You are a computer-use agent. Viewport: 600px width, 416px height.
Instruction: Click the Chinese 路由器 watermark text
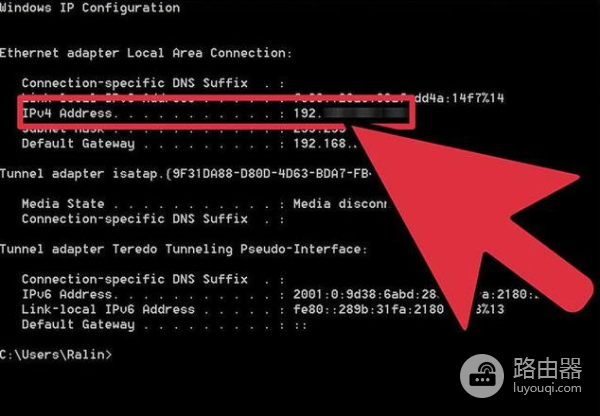pos(547,368)
